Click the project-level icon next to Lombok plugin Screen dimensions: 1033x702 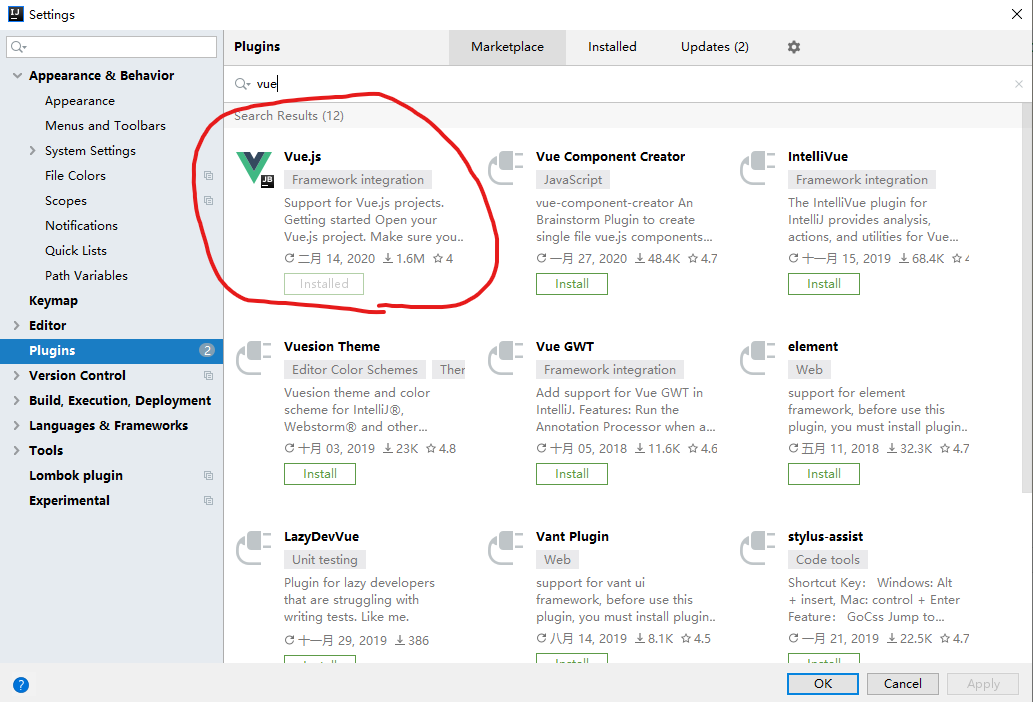coord(208,475)
